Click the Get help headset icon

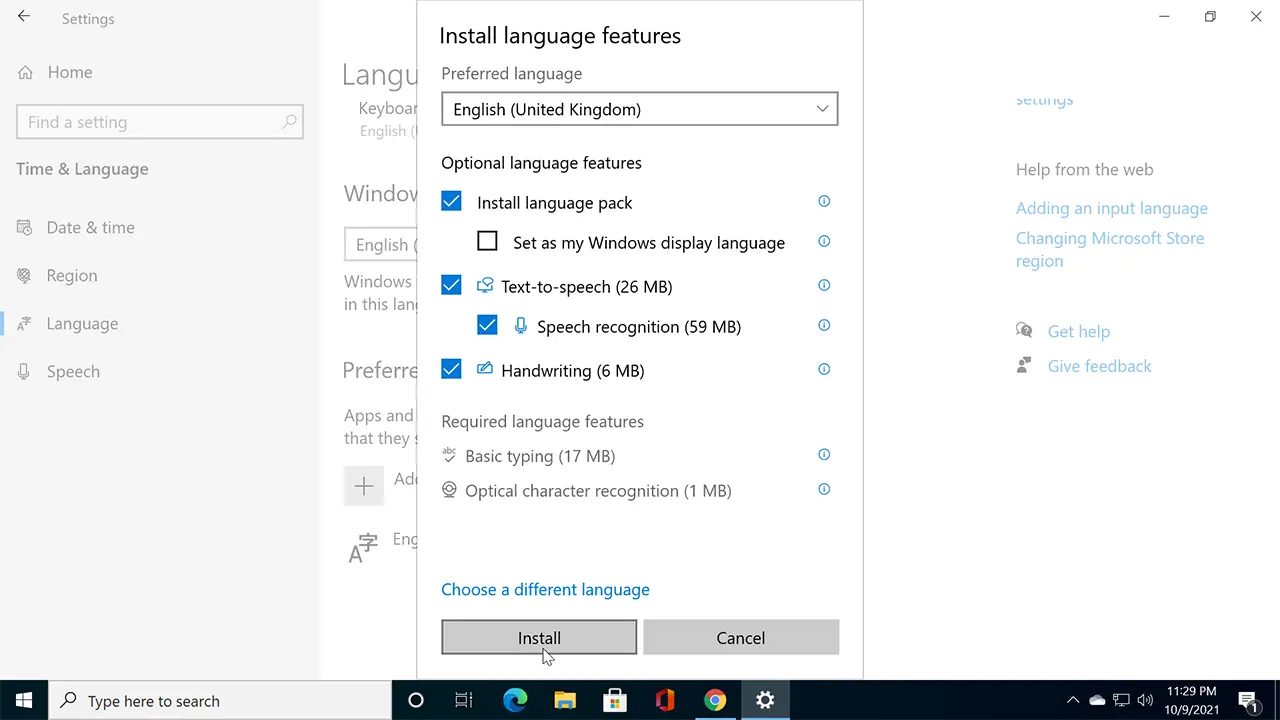(x=1024, y=329)
